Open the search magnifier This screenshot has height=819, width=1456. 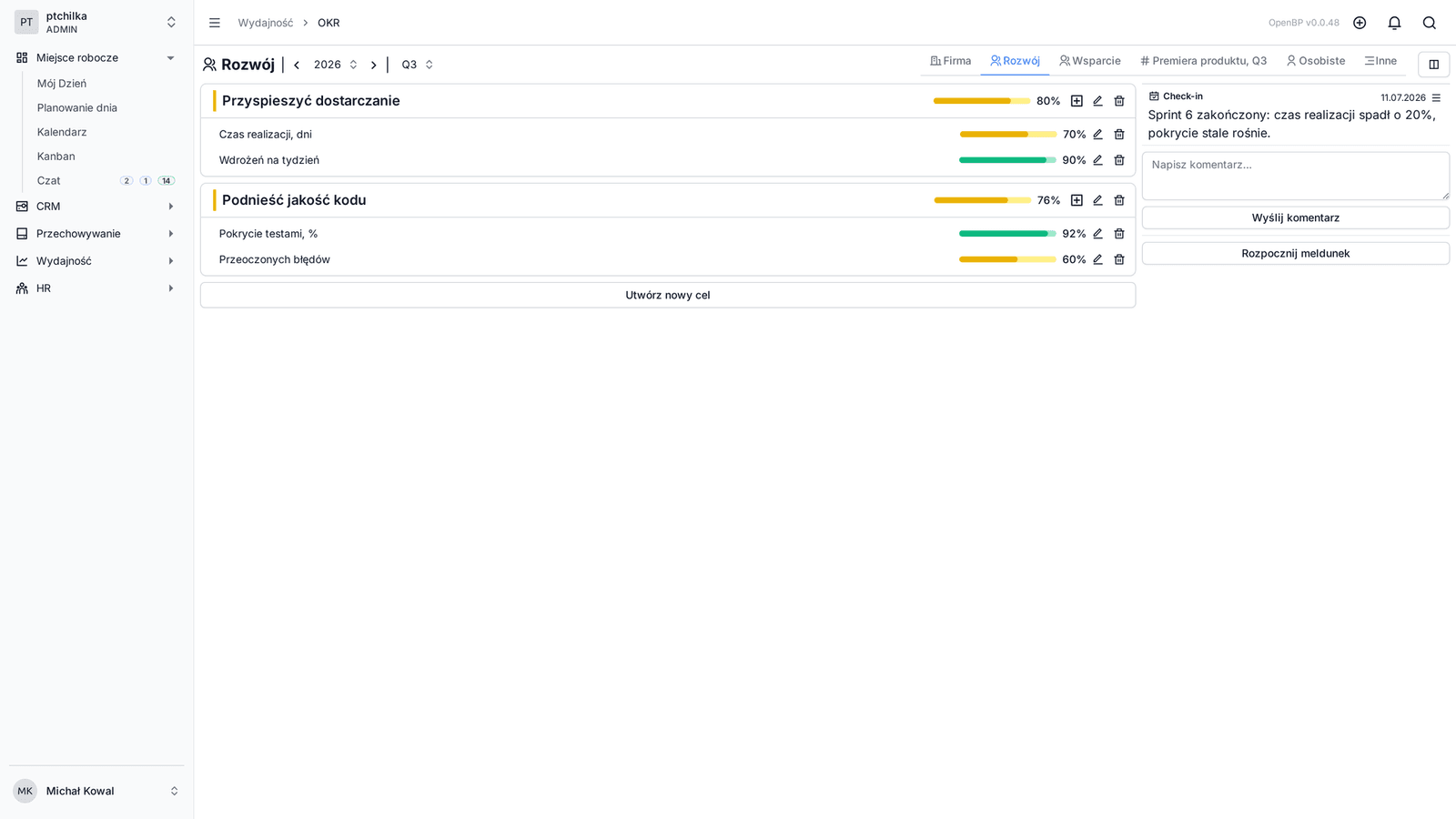click(x=1430, y=23)
